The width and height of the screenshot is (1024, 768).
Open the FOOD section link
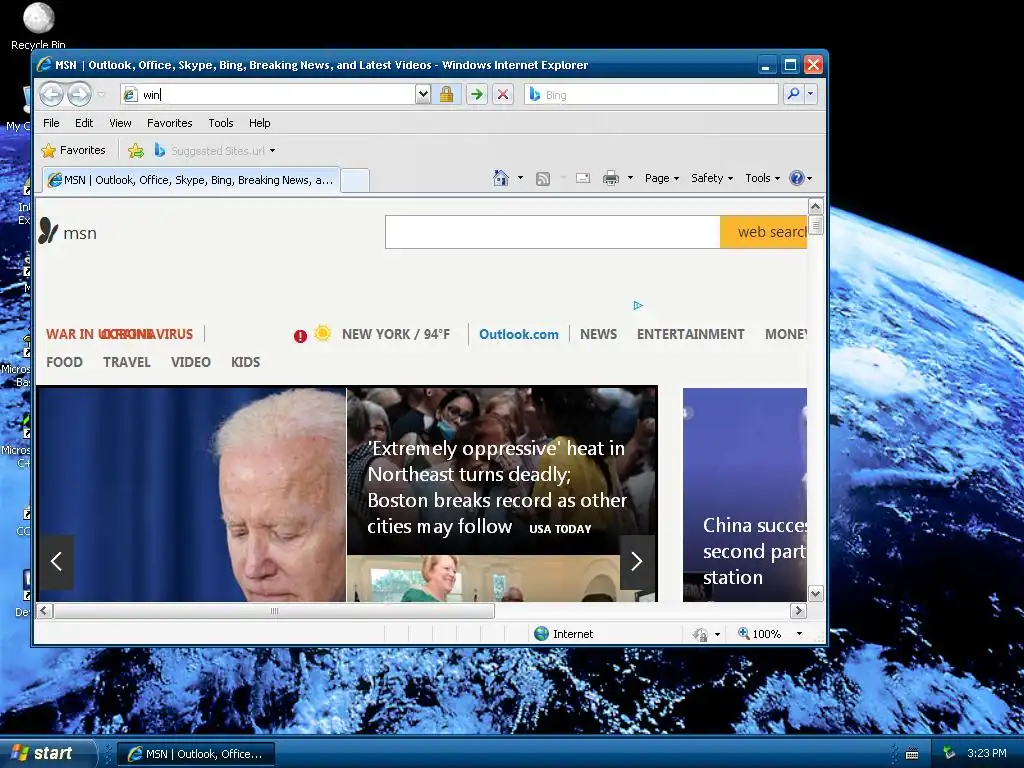[64, 362]
